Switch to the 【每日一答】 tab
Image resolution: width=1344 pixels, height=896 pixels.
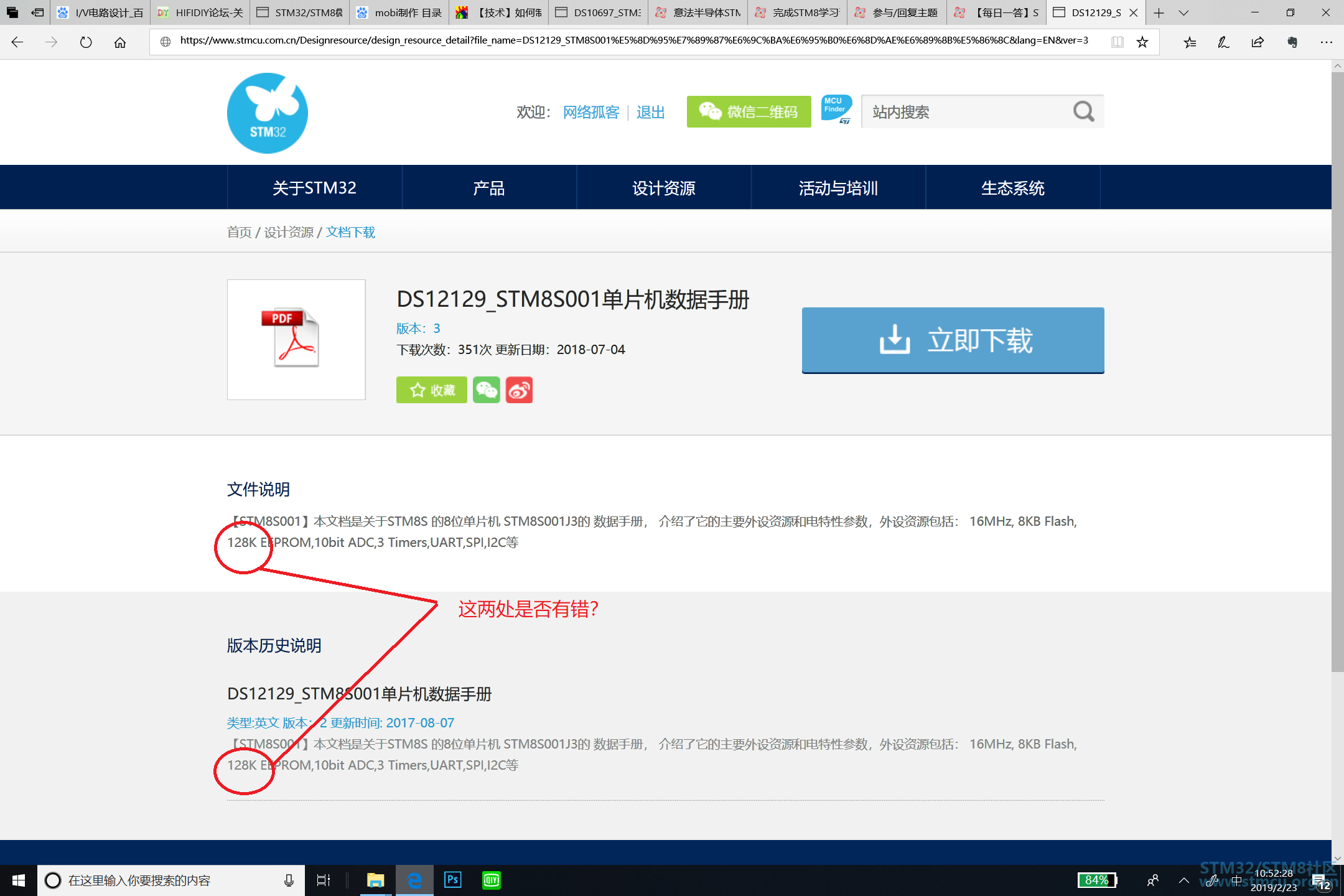coord(997,12)
